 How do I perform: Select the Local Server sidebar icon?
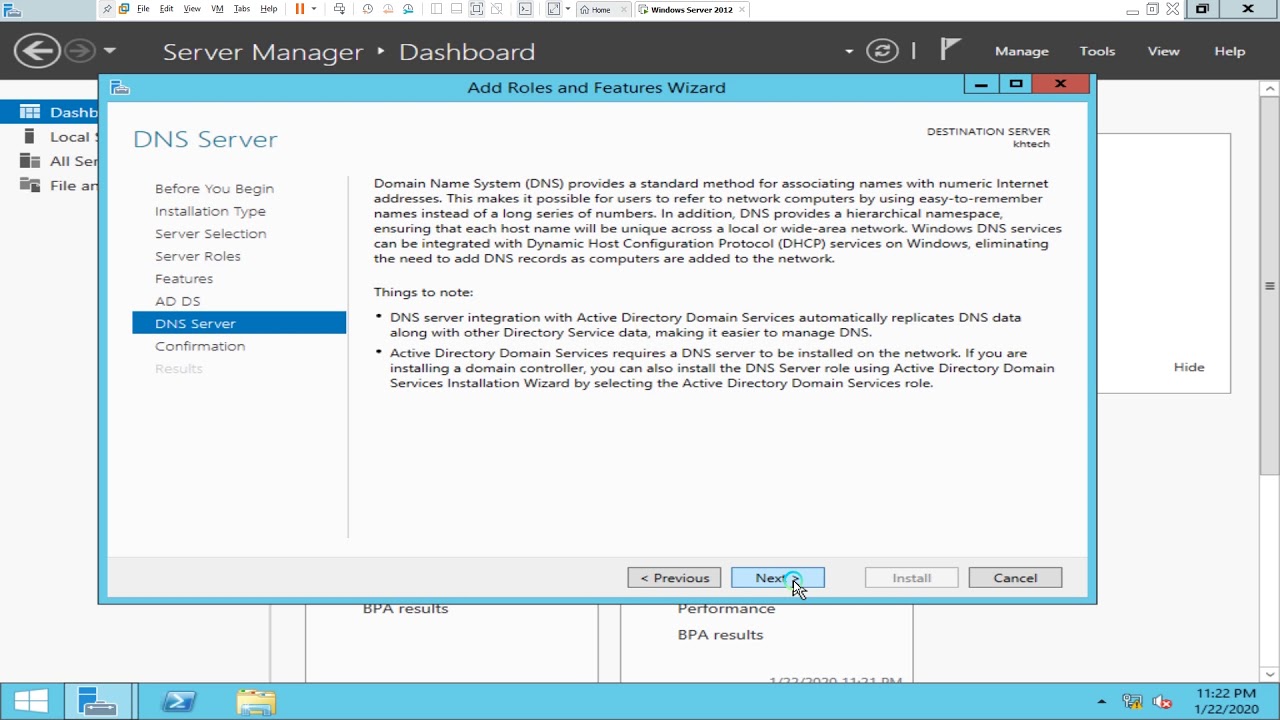tap(30, 137)
